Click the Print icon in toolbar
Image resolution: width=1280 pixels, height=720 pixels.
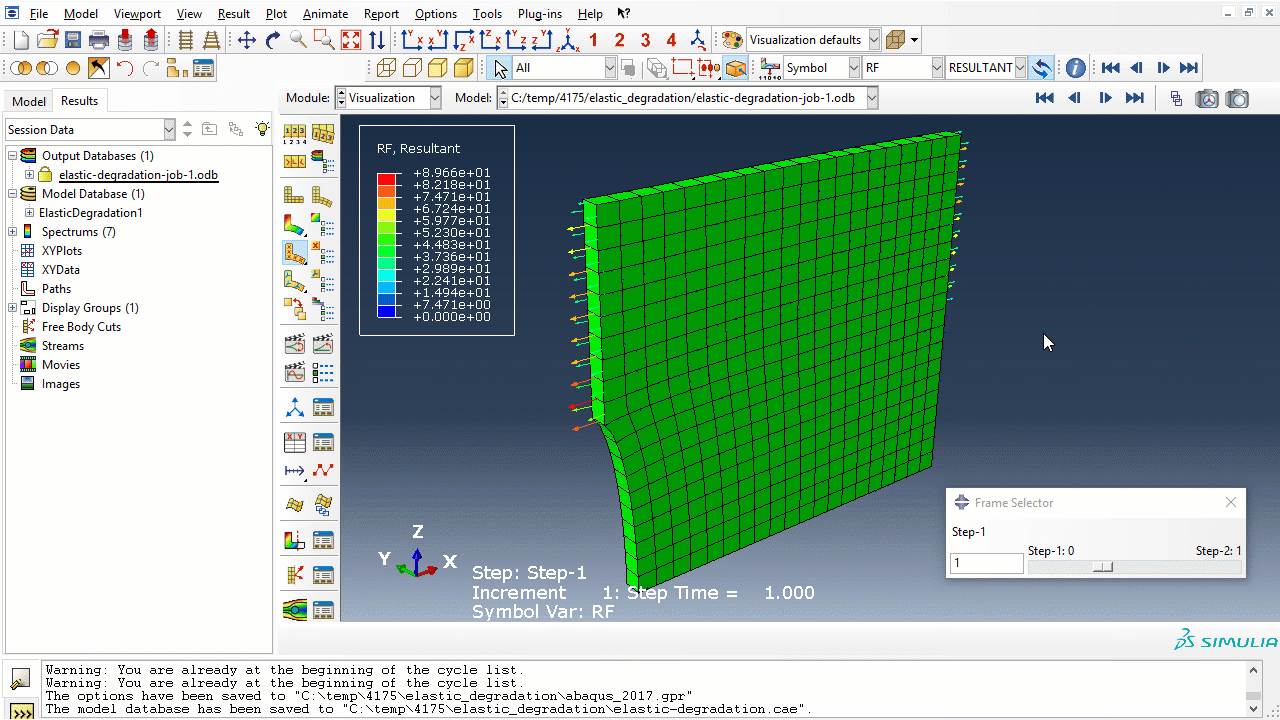(x=99, y=40)
